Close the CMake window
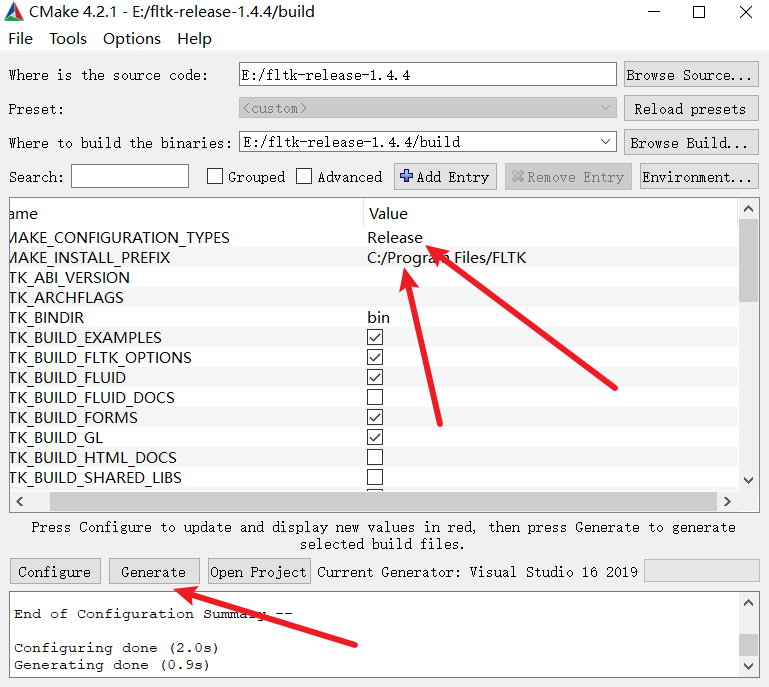This screenshot has width=769, height=687. [745, 12]
